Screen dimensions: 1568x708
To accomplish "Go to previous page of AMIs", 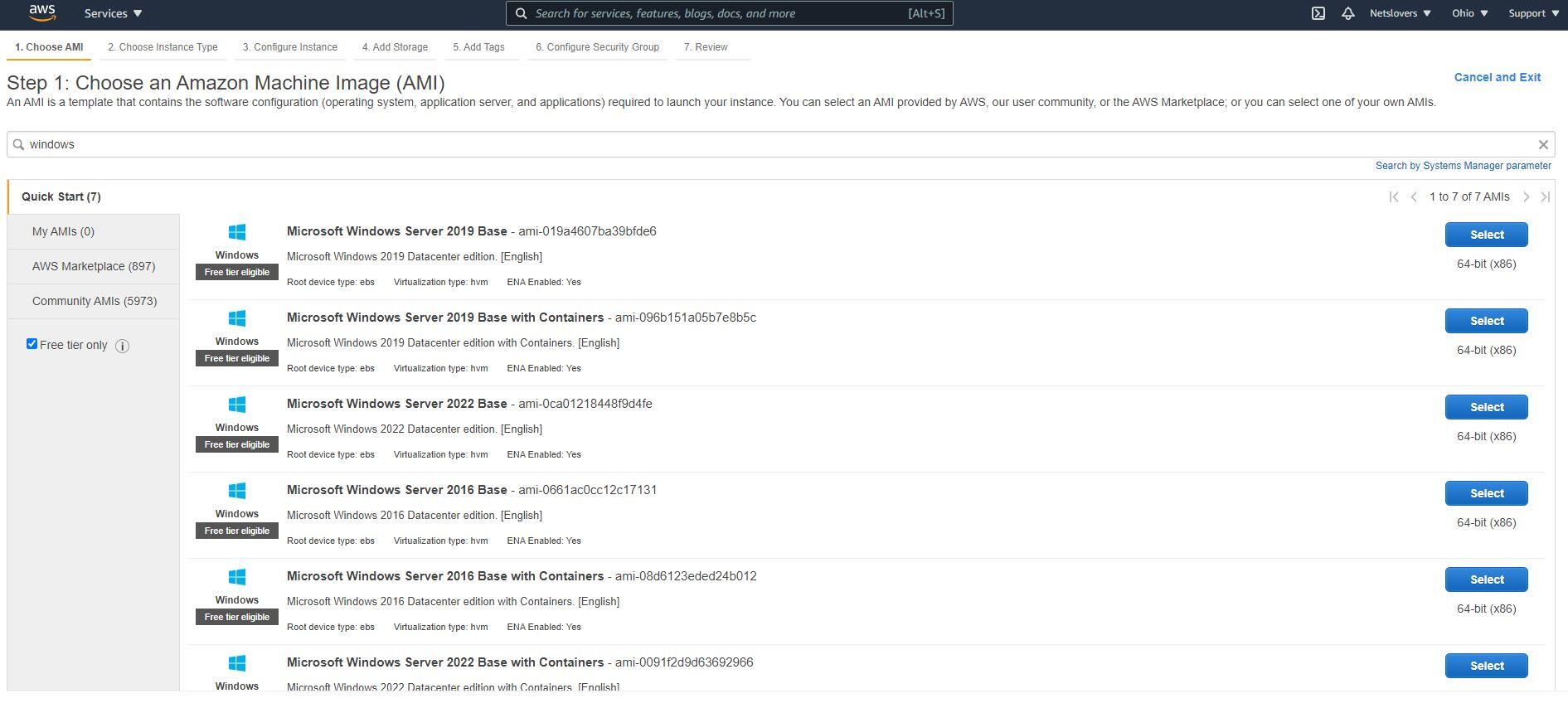I will tap(1414, 196).
